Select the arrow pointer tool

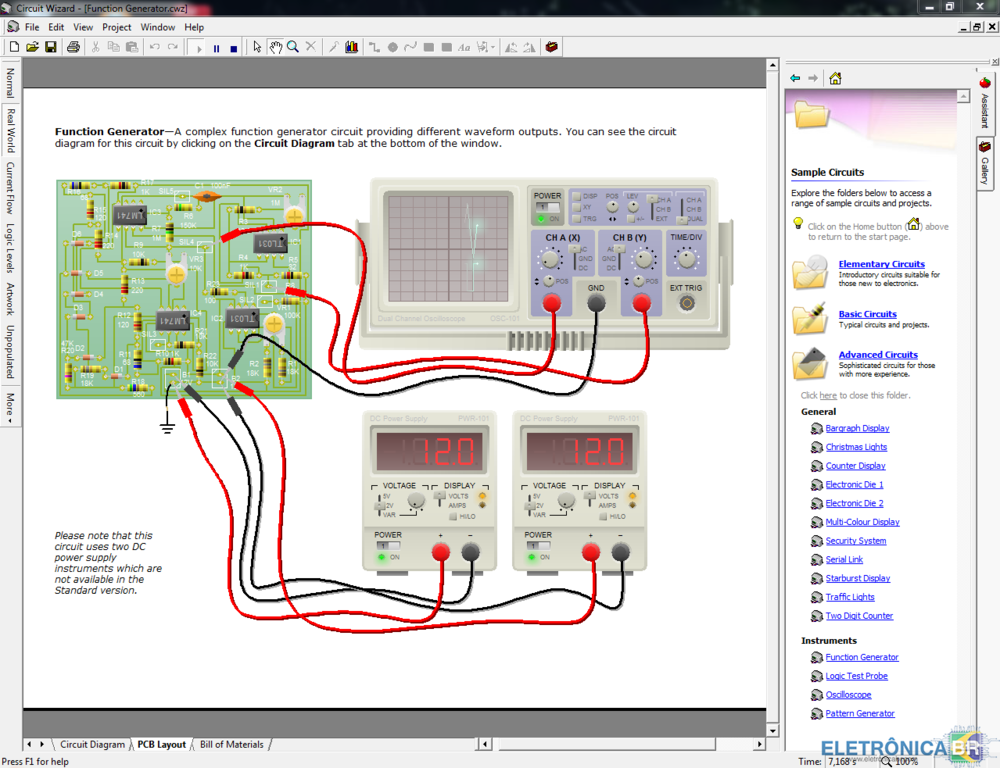(x=257, y=47)
